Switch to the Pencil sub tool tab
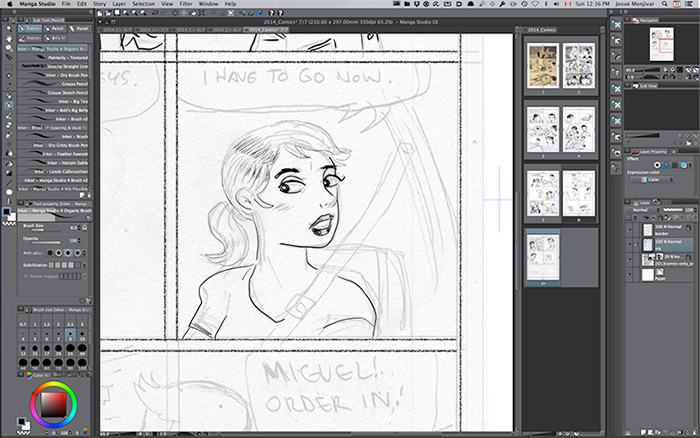 point(54,29)
